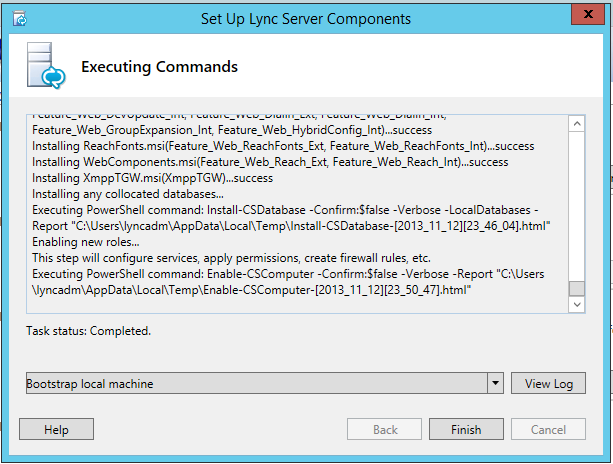Click the scroll down arrow in log pane
The height and width of the screenshot is (464, 613).
577,305
